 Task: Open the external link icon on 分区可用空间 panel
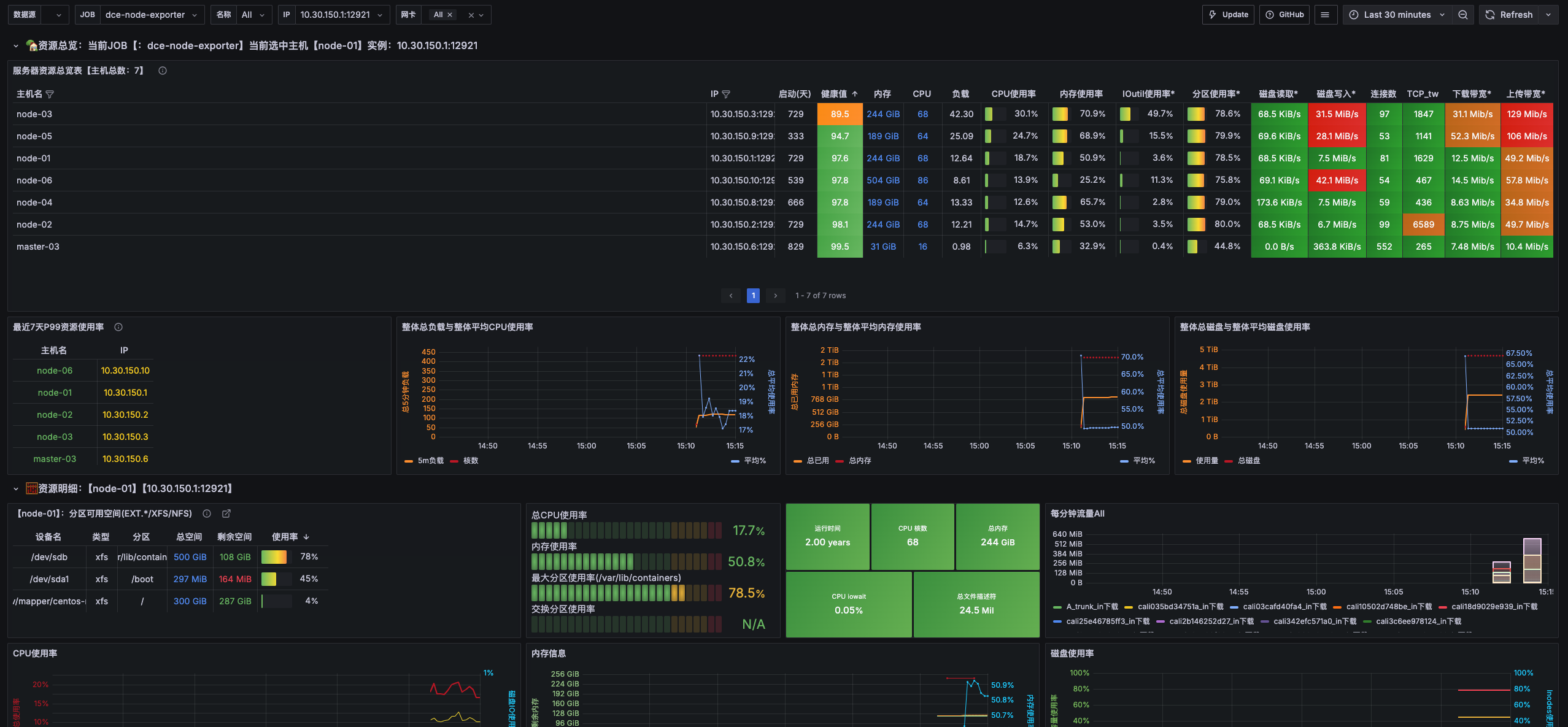226,514
